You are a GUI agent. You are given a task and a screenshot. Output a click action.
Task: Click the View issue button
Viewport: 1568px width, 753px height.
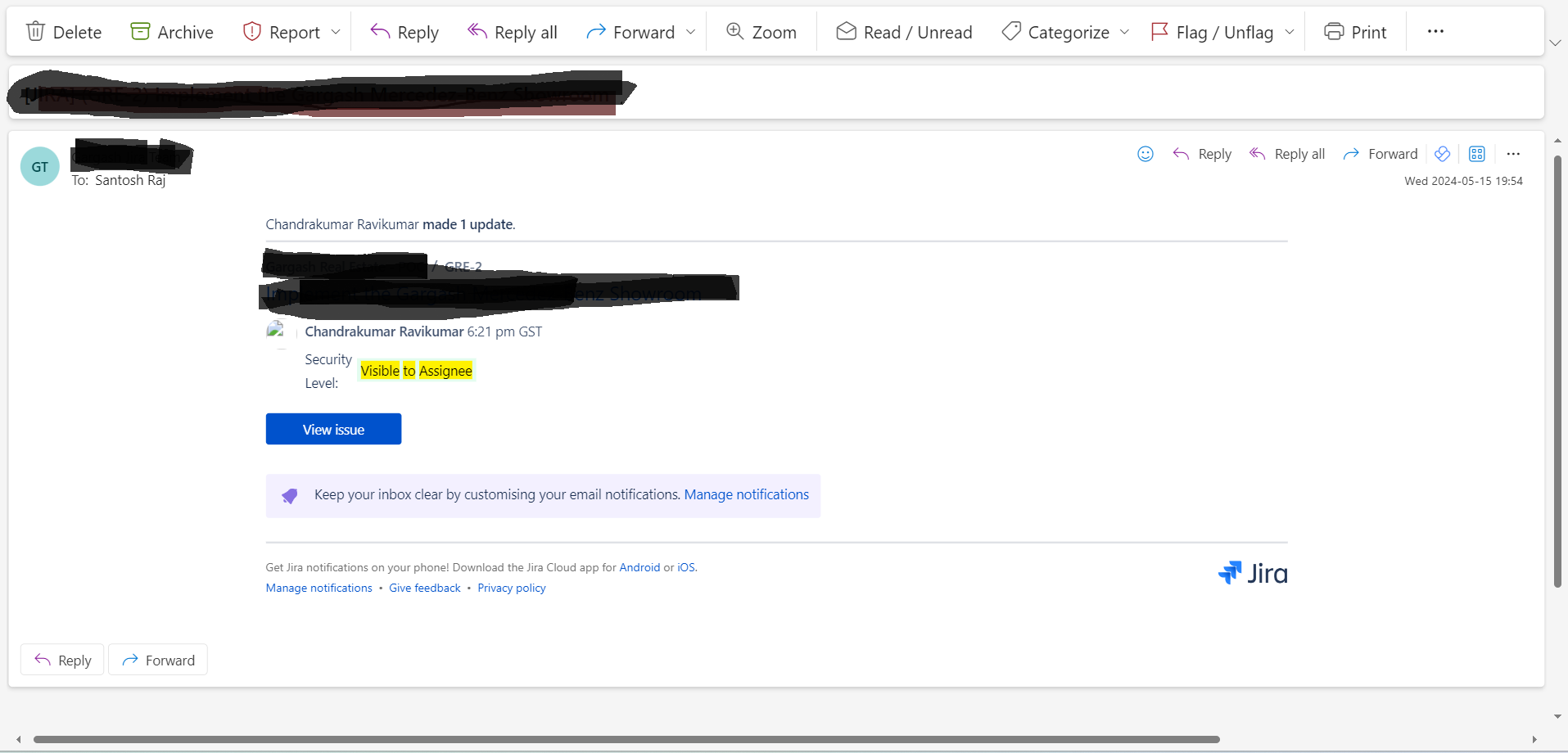click(x=332, y=429)
